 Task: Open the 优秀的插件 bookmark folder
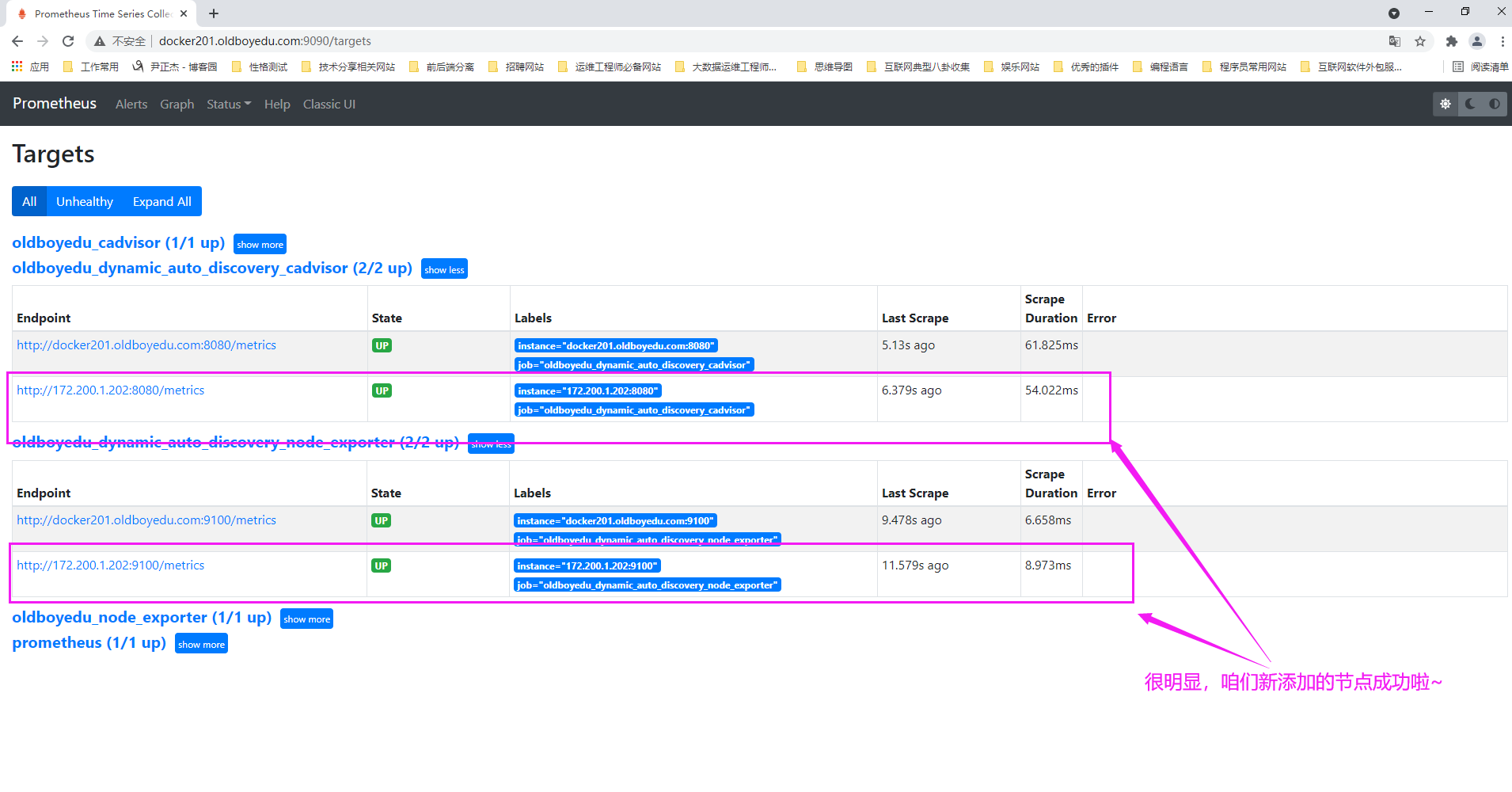pyautogui.click(x=1086, y=67)
